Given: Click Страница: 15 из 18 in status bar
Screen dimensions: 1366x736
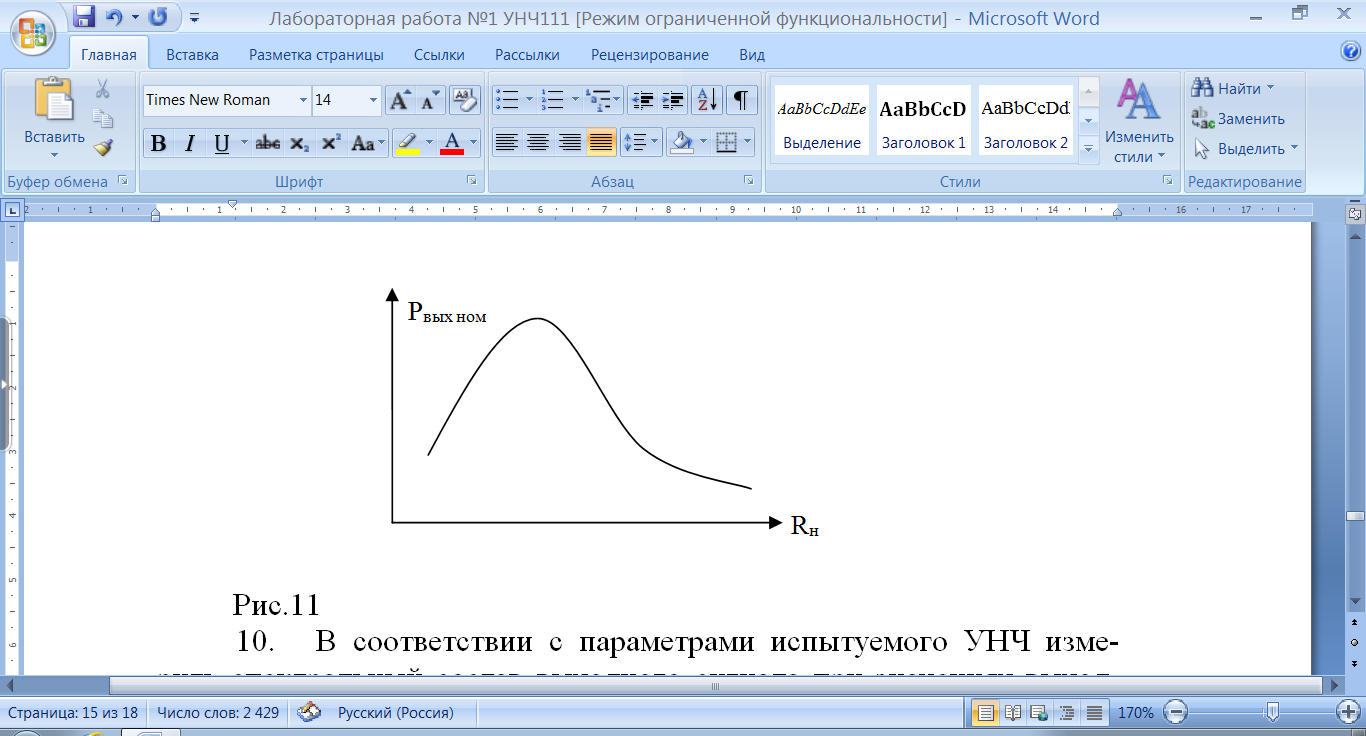Looking at the screenshot, I should coord(74,713).
